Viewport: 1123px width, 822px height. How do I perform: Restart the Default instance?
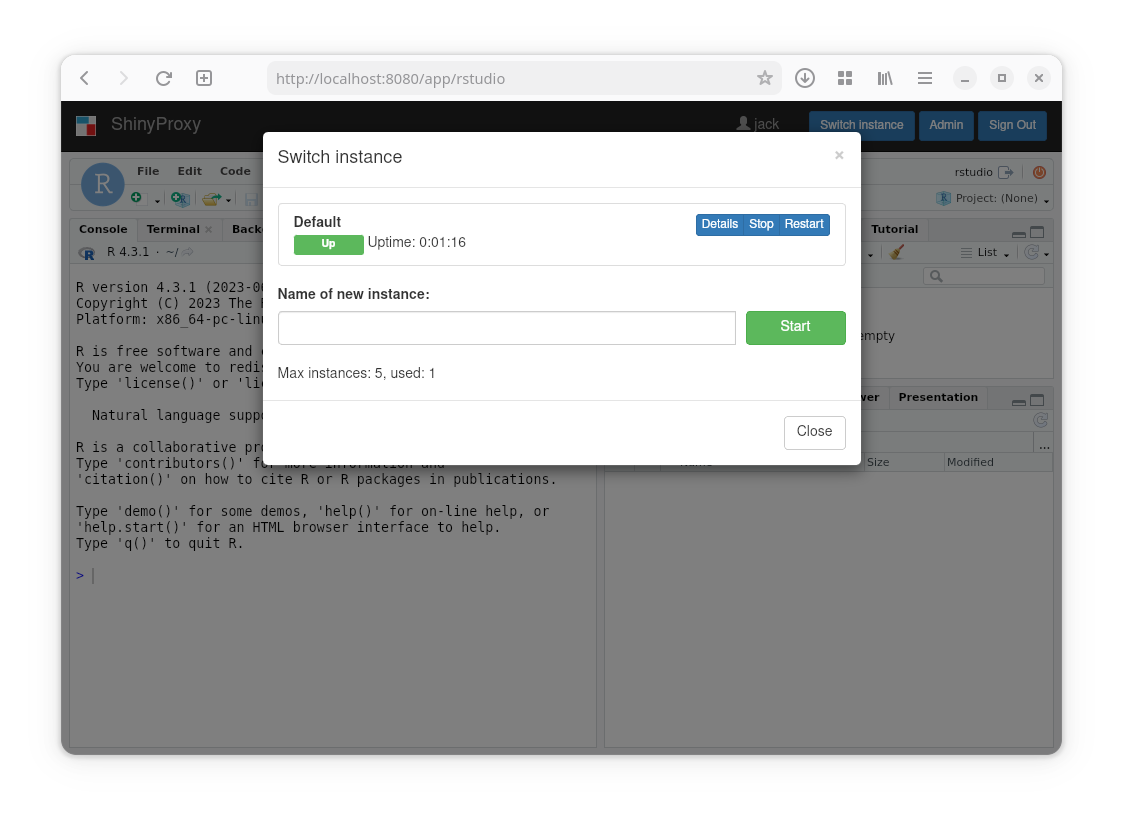point(804,224)
